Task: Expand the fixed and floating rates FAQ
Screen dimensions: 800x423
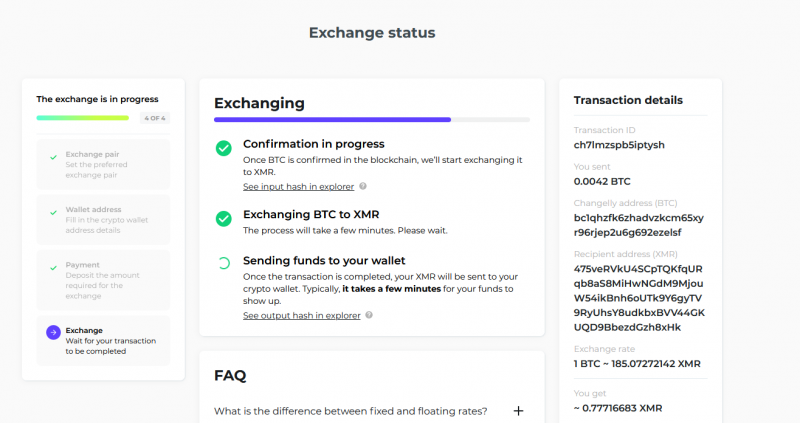Action: click(x=518, y=410)
